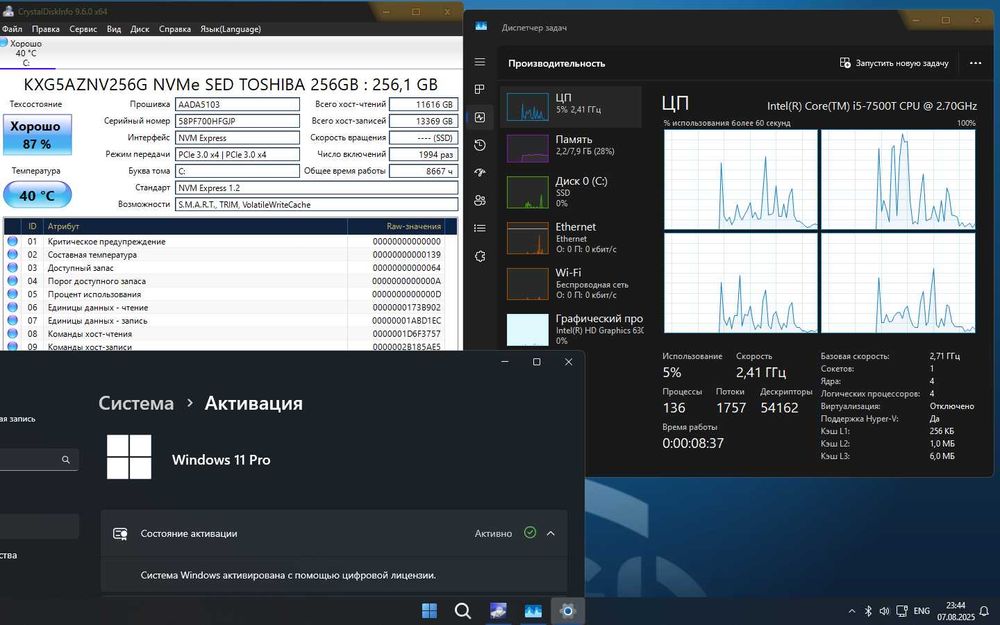
Task: Click the Атрибут column header
Action: [195, 226]
